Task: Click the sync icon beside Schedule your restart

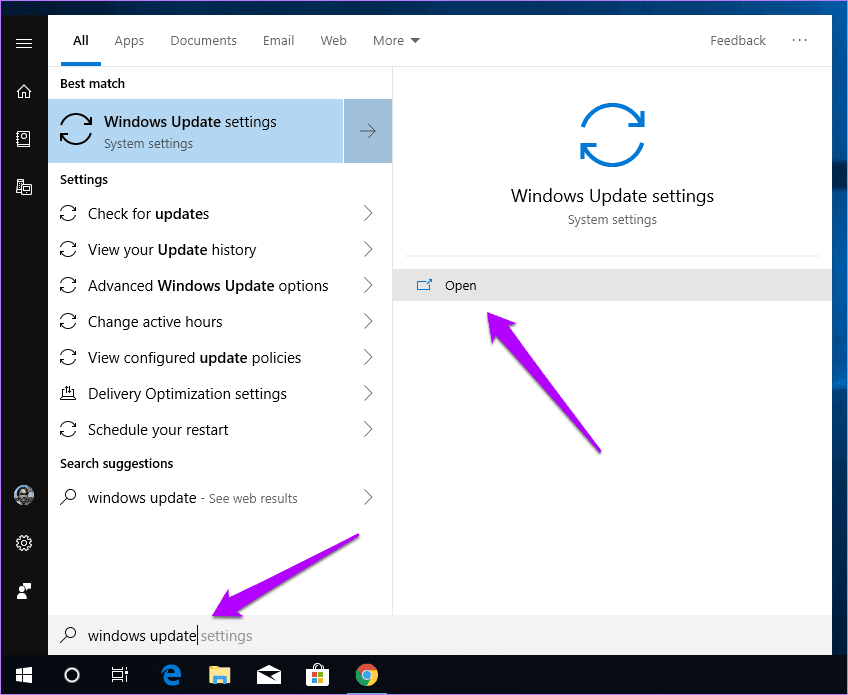Action: coord(68,429)
